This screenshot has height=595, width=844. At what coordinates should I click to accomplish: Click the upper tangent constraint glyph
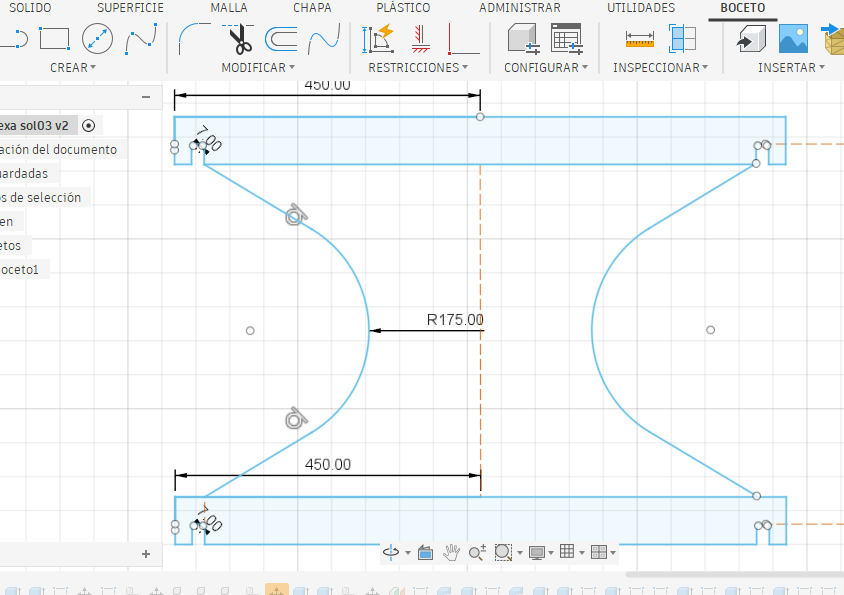click(296, 215)
